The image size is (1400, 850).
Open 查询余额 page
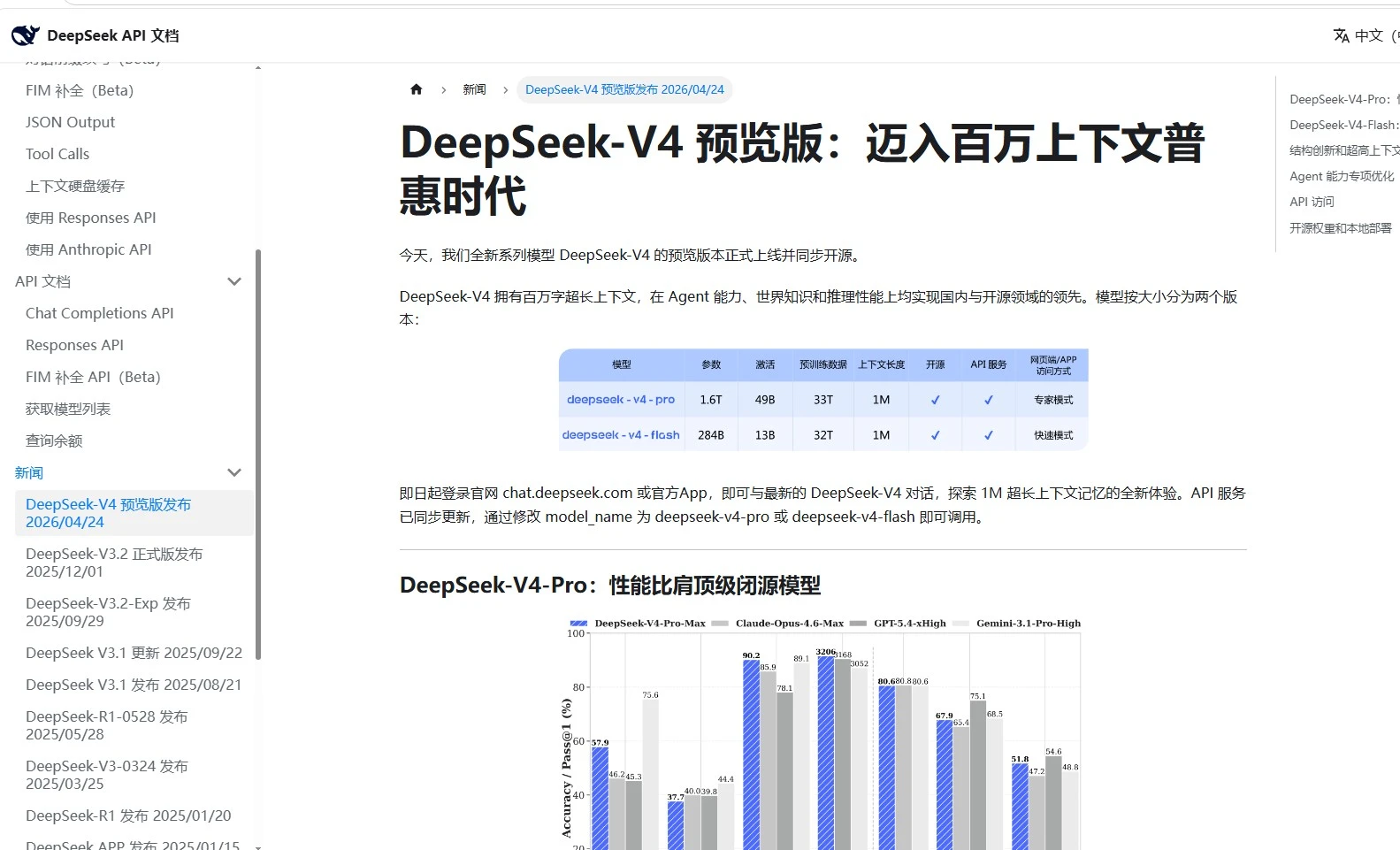[54, 440]
